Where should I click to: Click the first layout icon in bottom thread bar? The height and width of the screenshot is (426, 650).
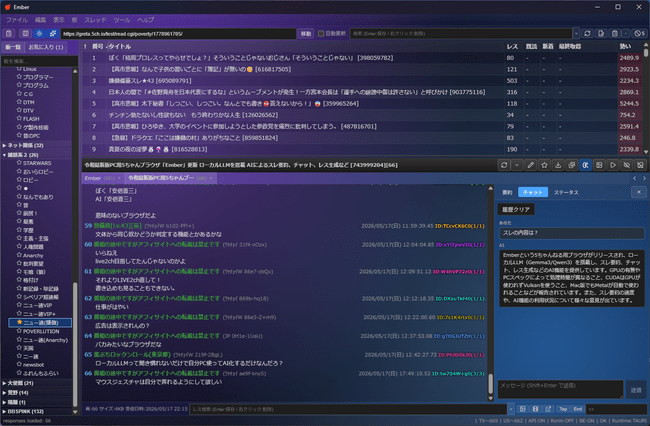coord(522,409)
